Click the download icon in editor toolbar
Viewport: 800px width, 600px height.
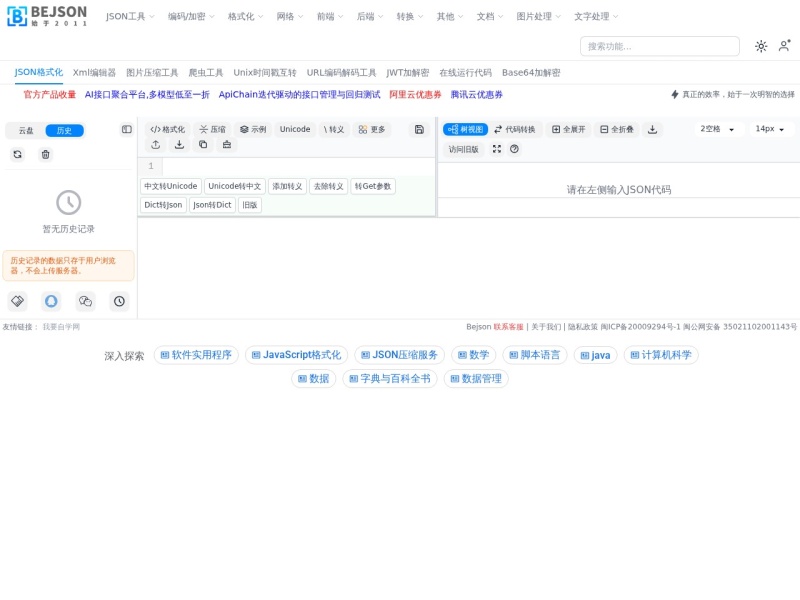(x=179, y=145)
